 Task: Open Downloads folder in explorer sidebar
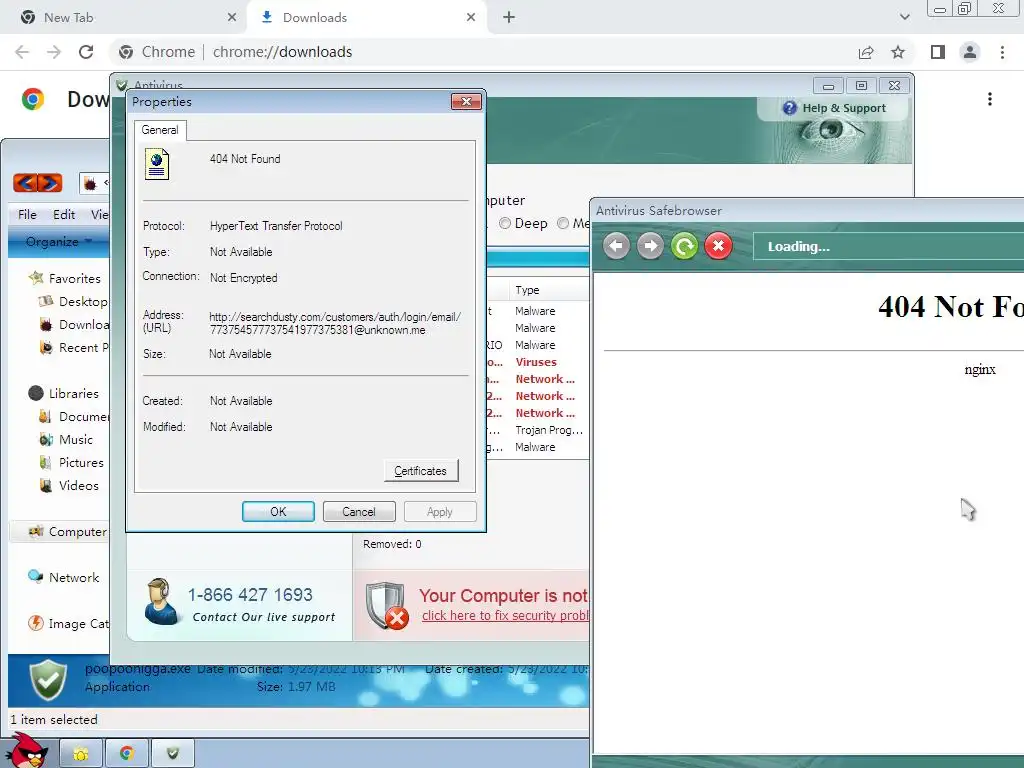(x=84, y=325)
